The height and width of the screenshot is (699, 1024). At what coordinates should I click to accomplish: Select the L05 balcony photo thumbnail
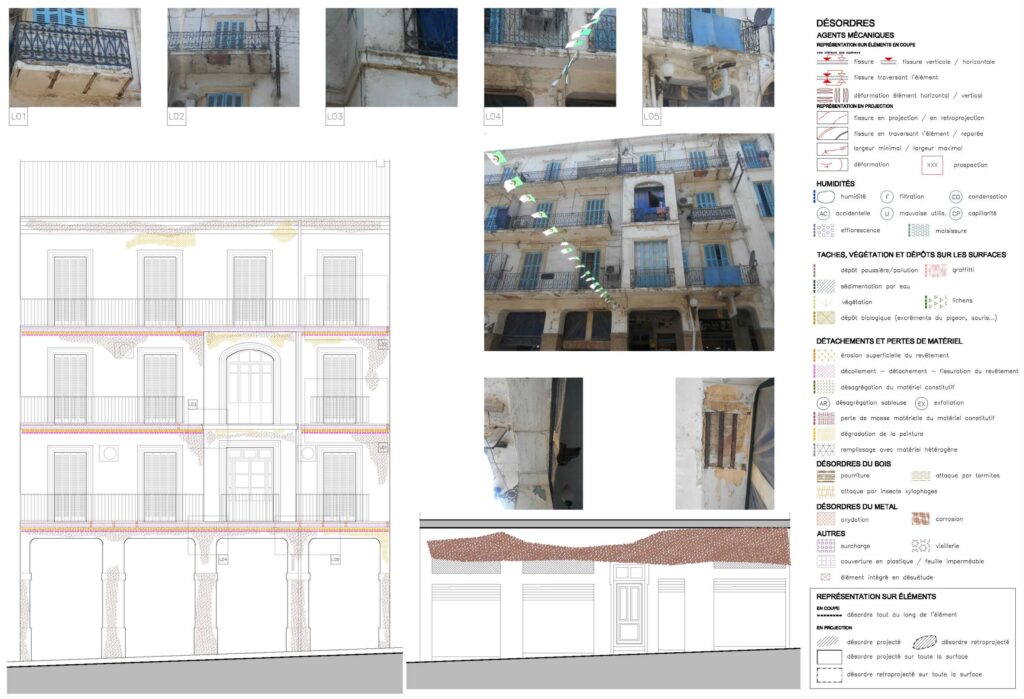707,58
